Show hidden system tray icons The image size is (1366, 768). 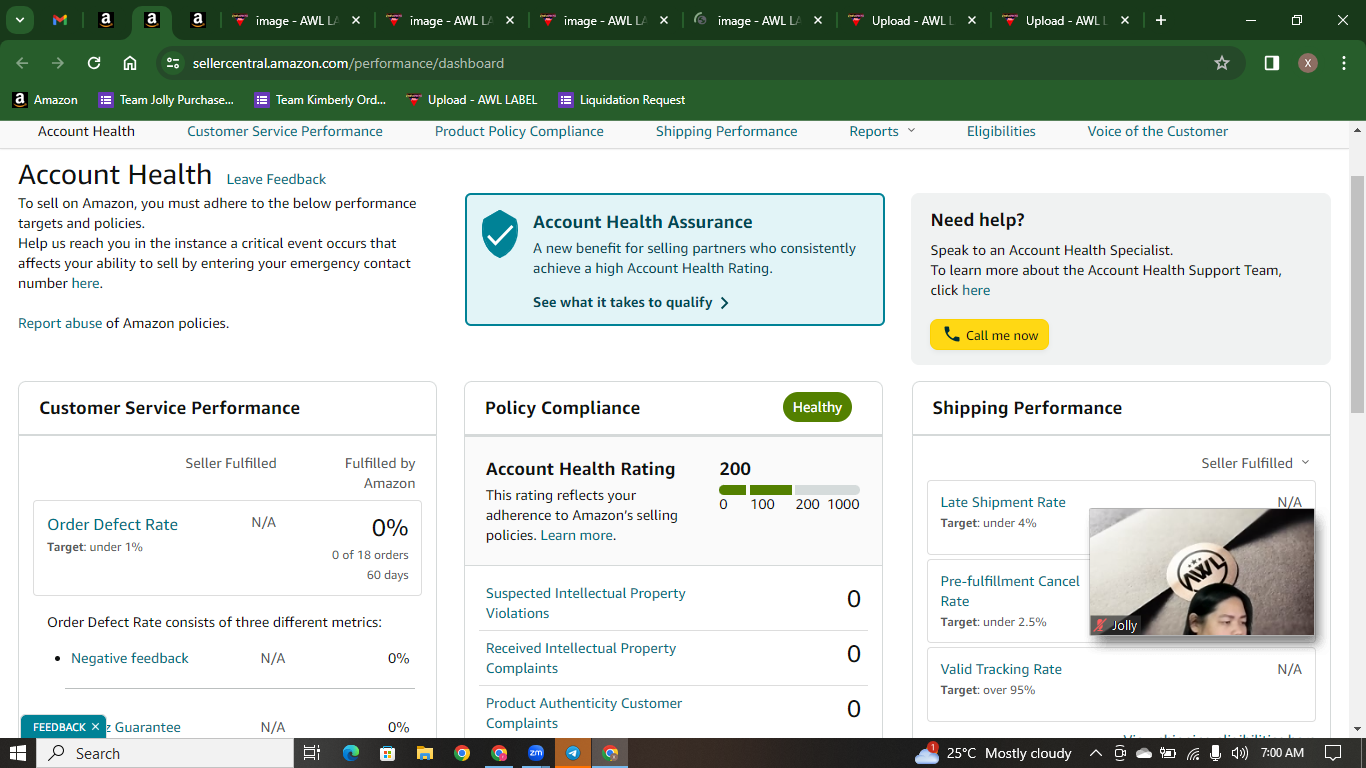[x=1096, y=753]
